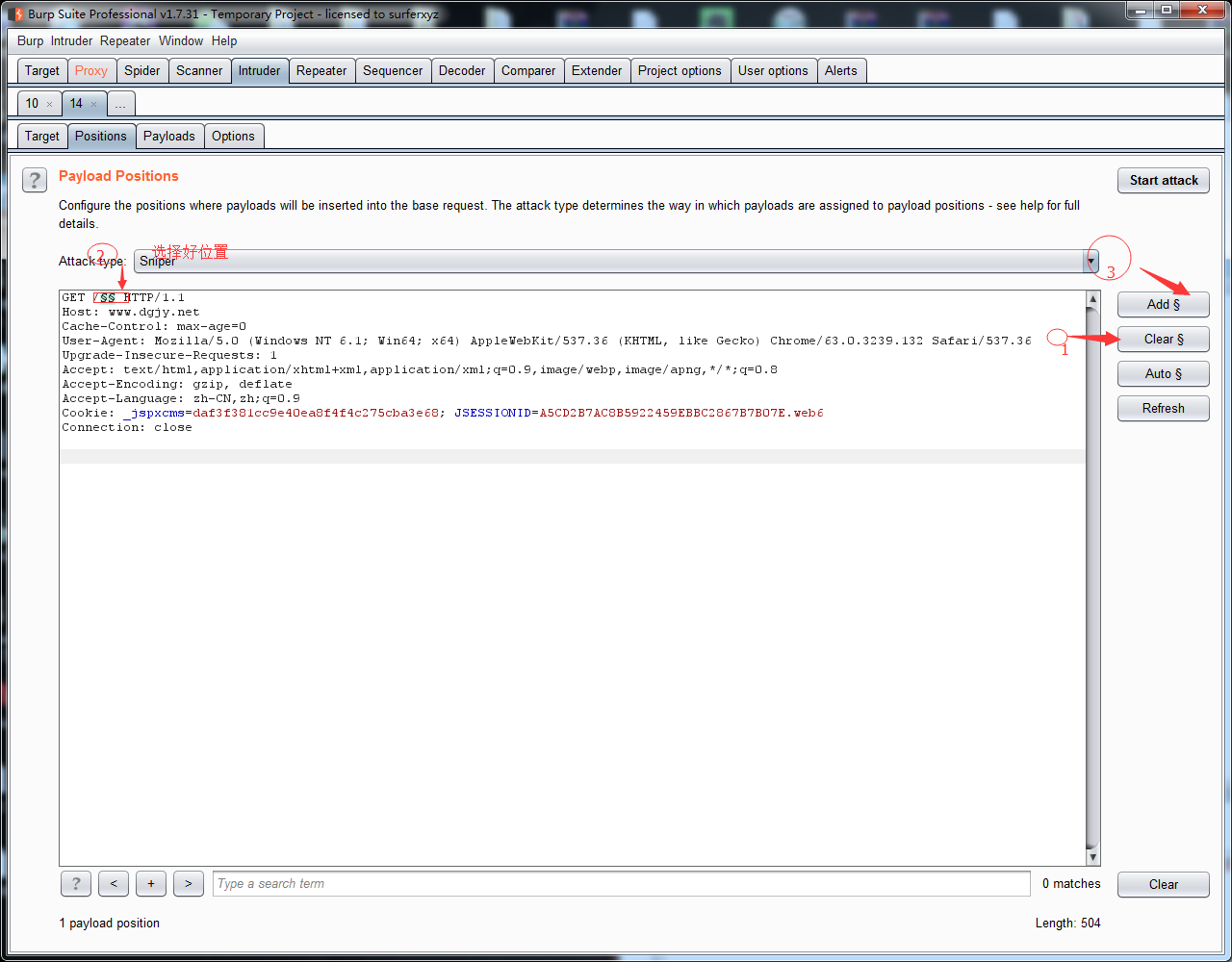Click the User-Agent header line

547,341
